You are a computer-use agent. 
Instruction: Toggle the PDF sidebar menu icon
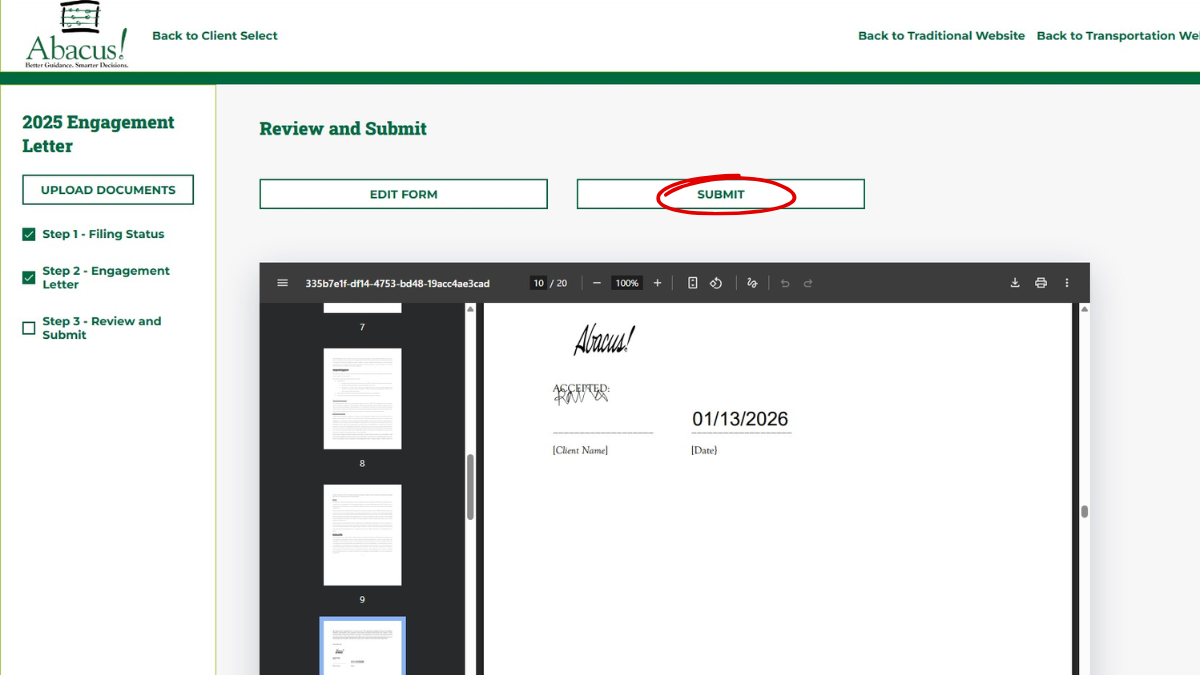[x=283, y=283]
